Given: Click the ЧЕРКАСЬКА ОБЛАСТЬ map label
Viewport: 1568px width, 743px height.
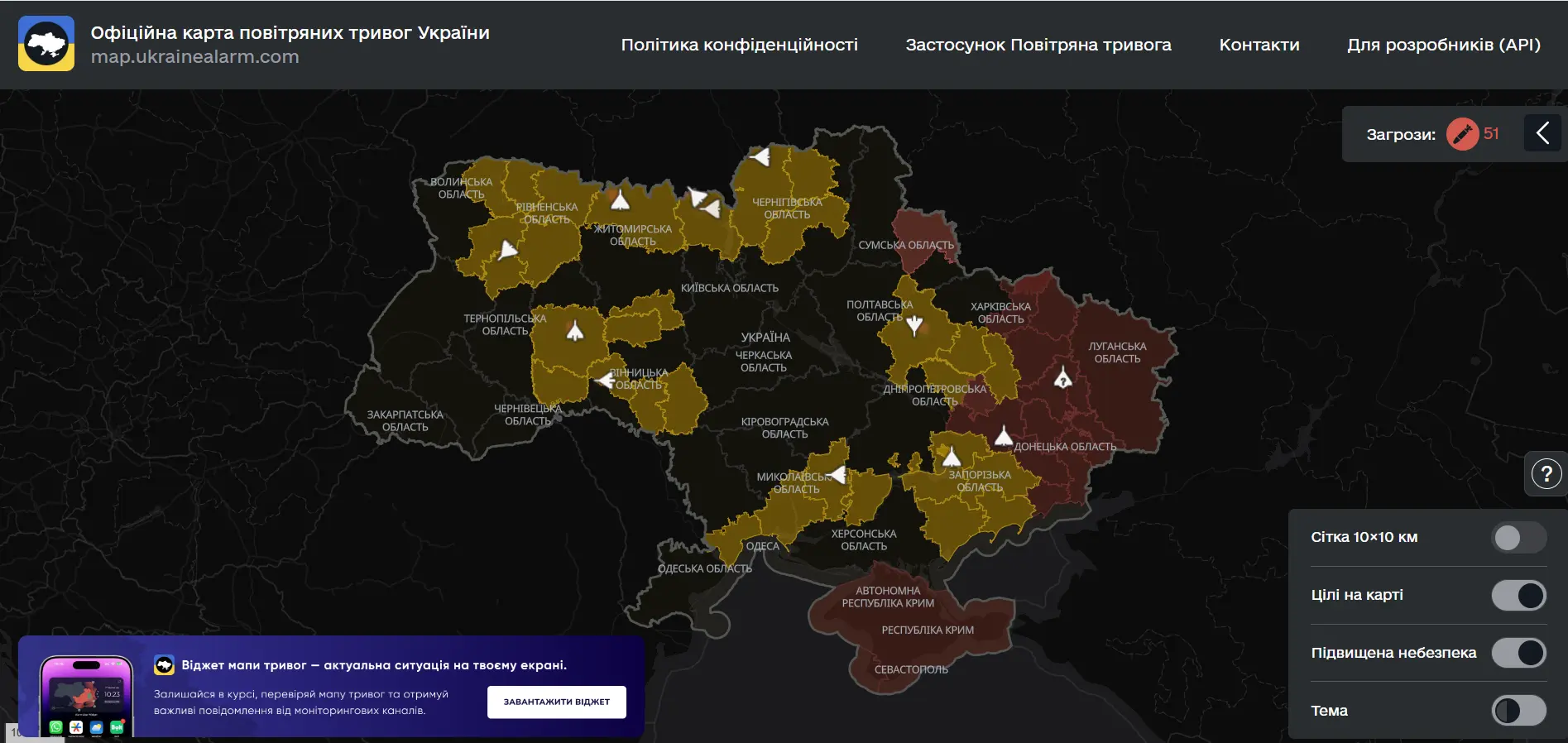Looking at the screenshot, I should point(764,362).
